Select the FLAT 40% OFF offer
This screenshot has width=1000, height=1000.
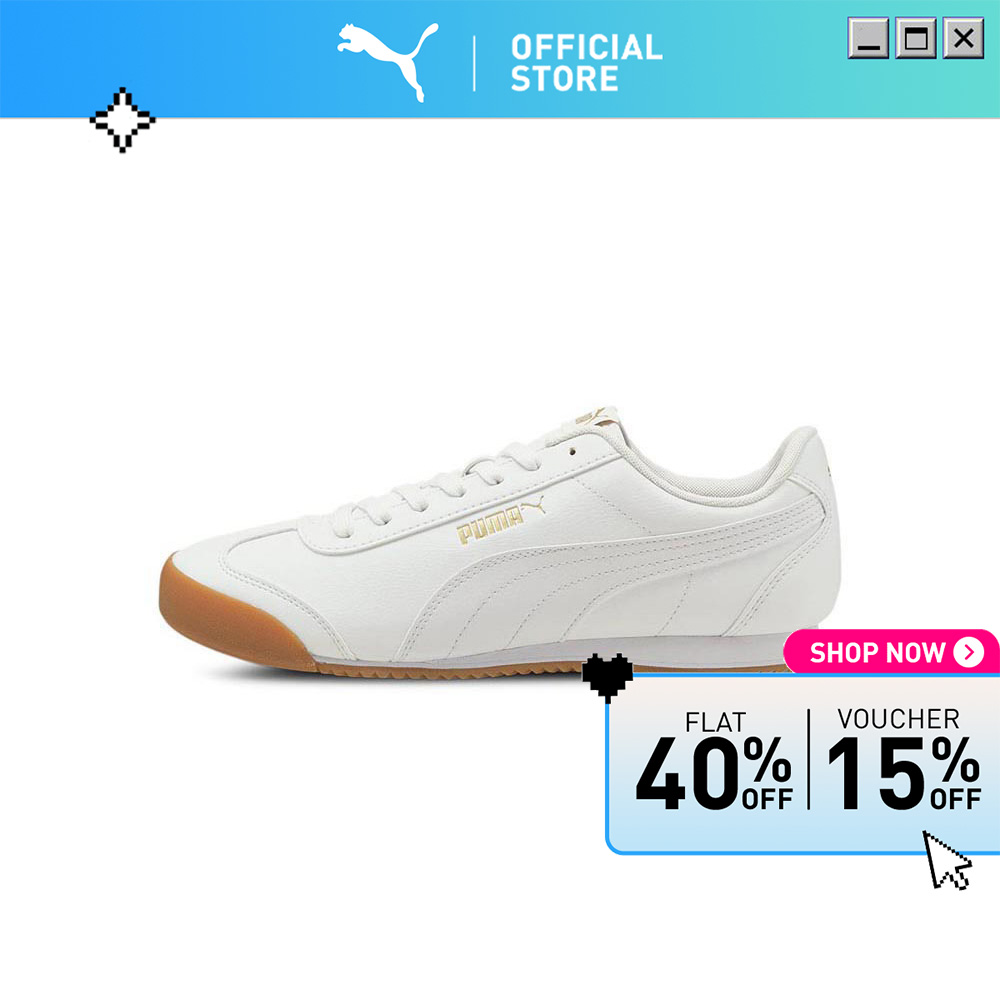(714, 761)
